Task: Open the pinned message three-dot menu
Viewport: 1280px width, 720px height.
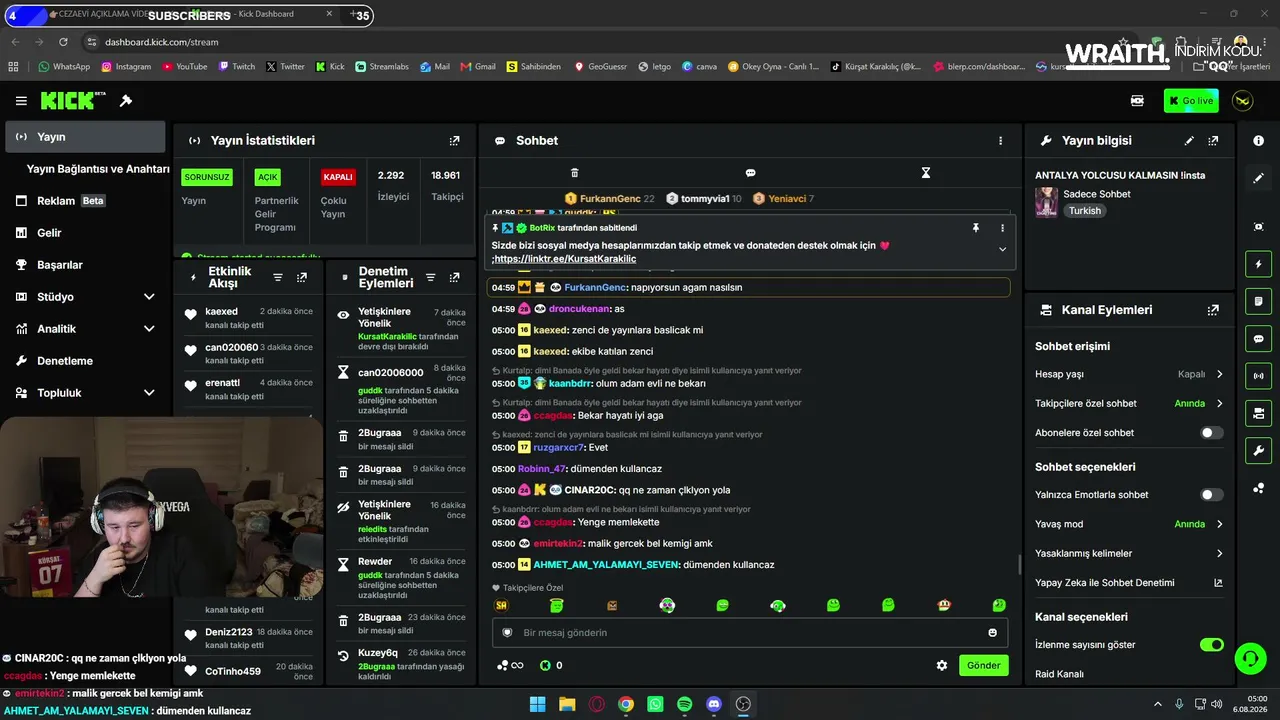Action: [x=1002, y=228]
